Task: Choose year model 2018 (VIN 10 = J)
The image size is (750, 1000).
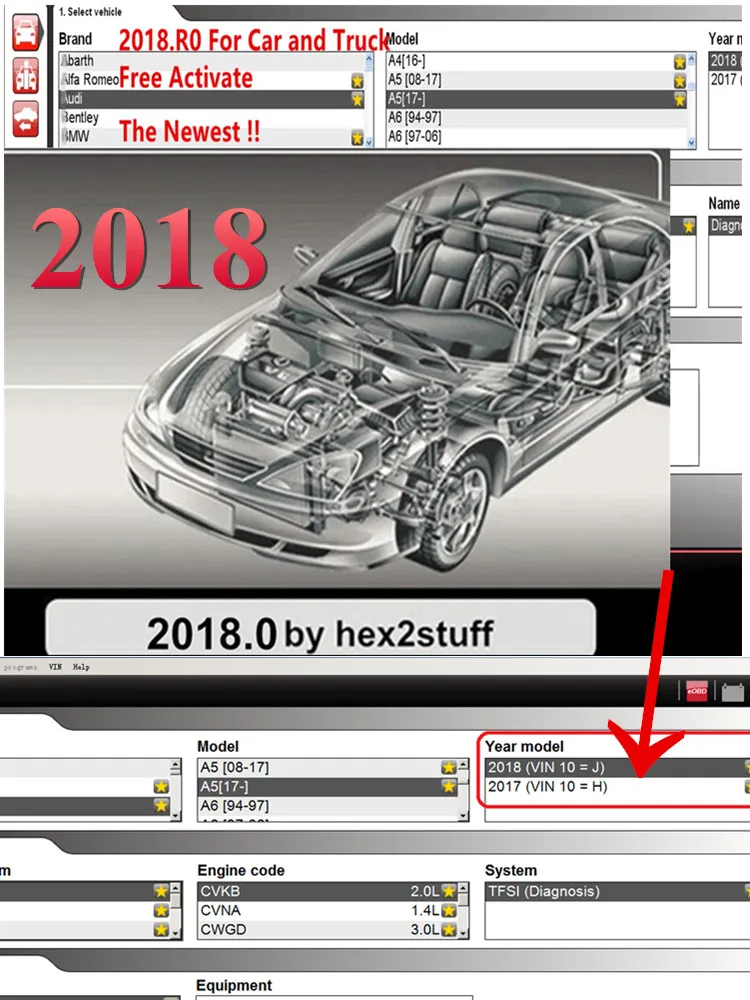Action: 617,767
